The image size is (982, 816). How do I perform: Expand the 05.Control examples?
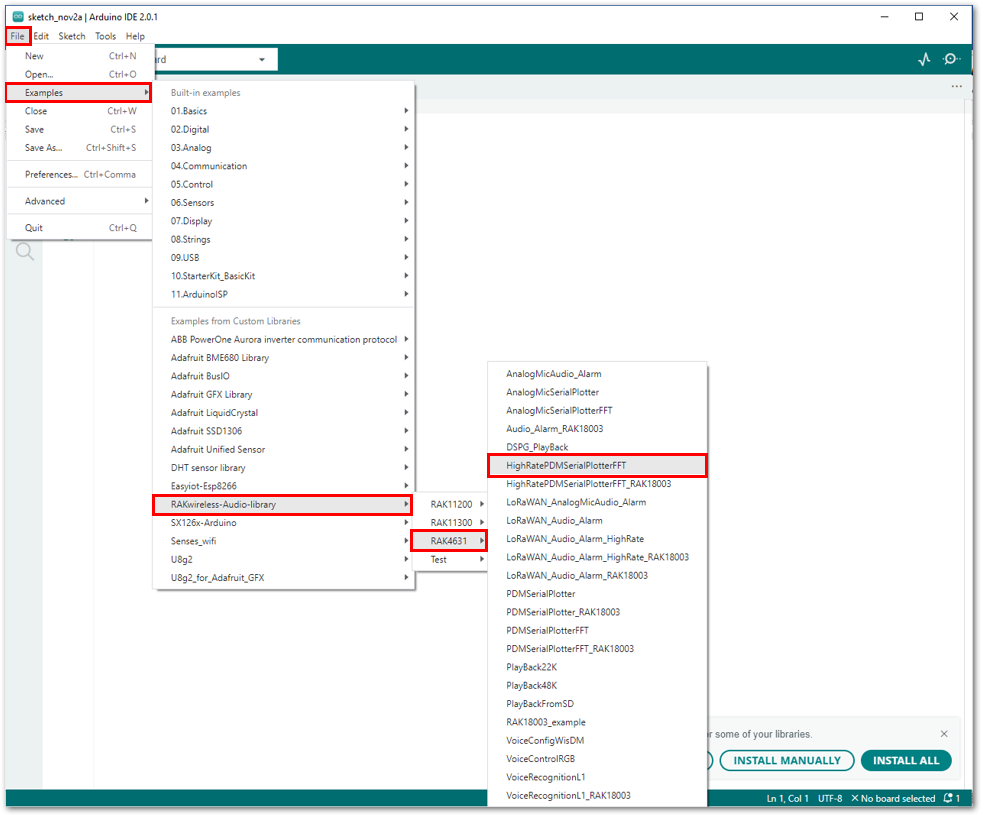(x=284, y=184)
